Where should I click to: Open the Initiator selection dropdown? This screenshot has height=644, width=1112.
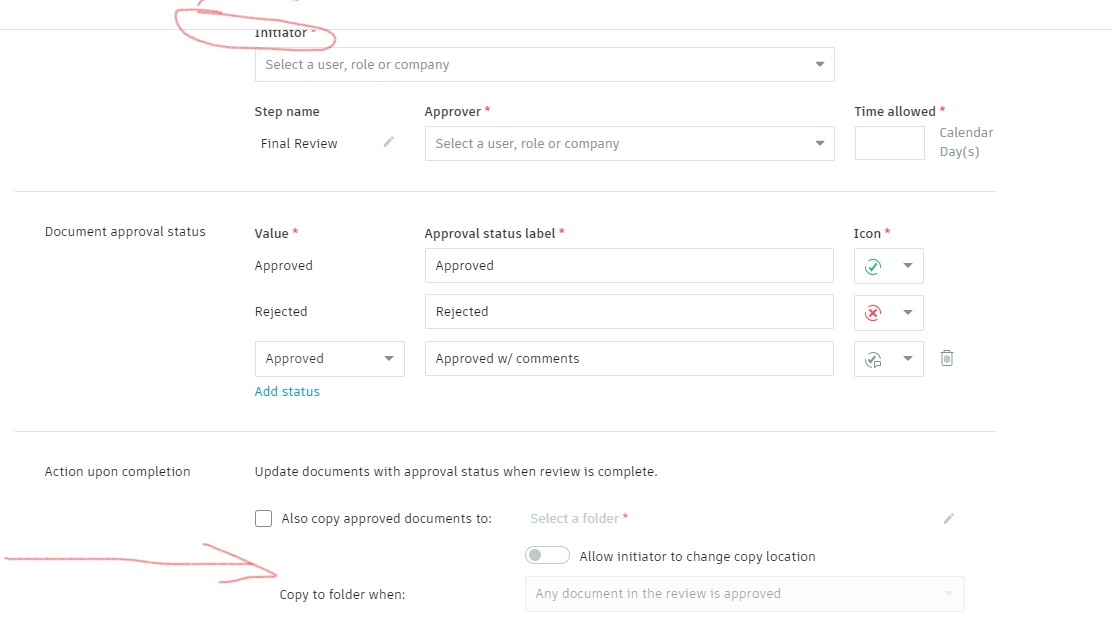click(819, 65)
